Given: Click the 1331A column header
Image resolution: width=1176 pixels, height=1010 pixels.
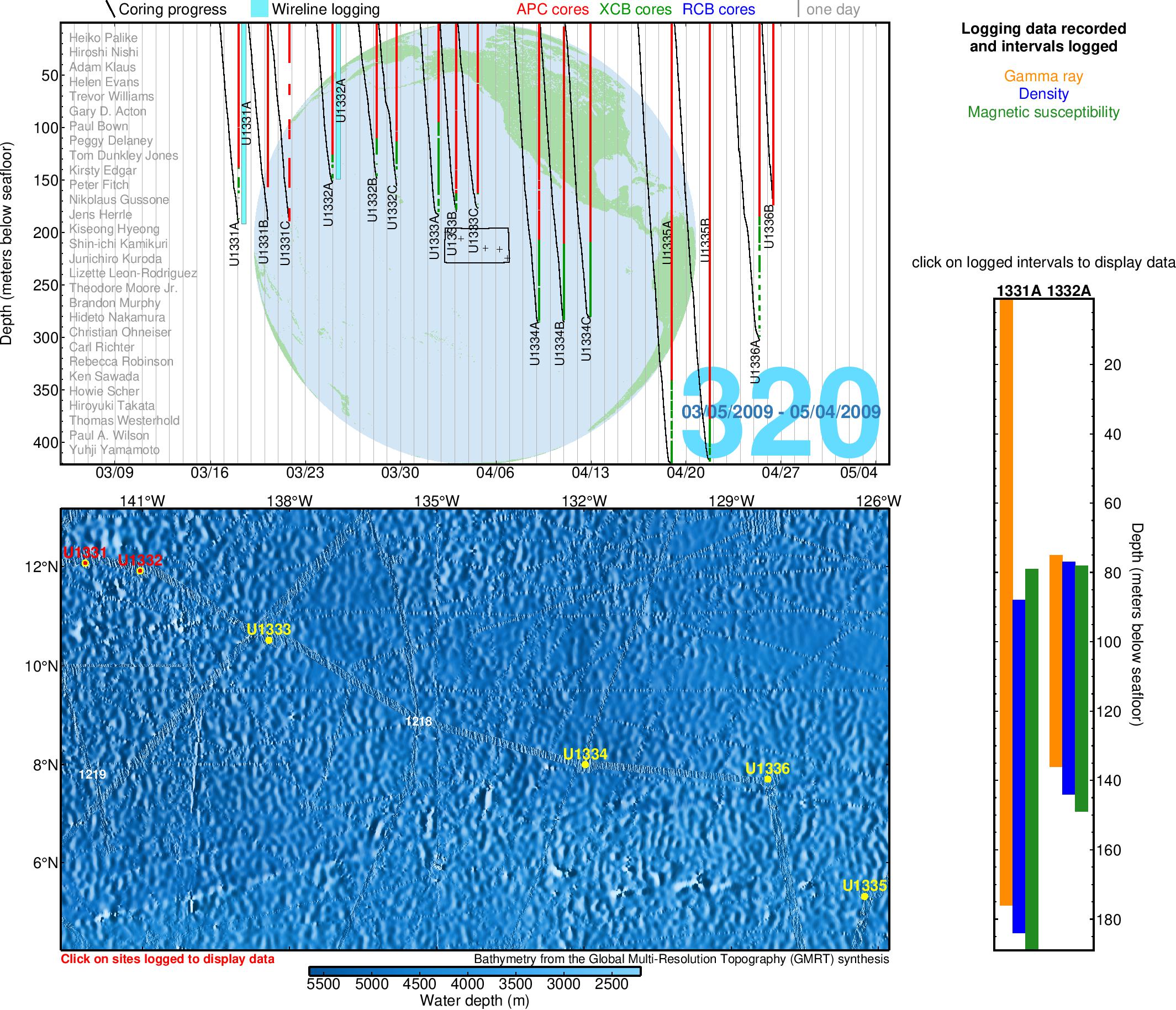Looking at the screenshot, I should 1019,291.
